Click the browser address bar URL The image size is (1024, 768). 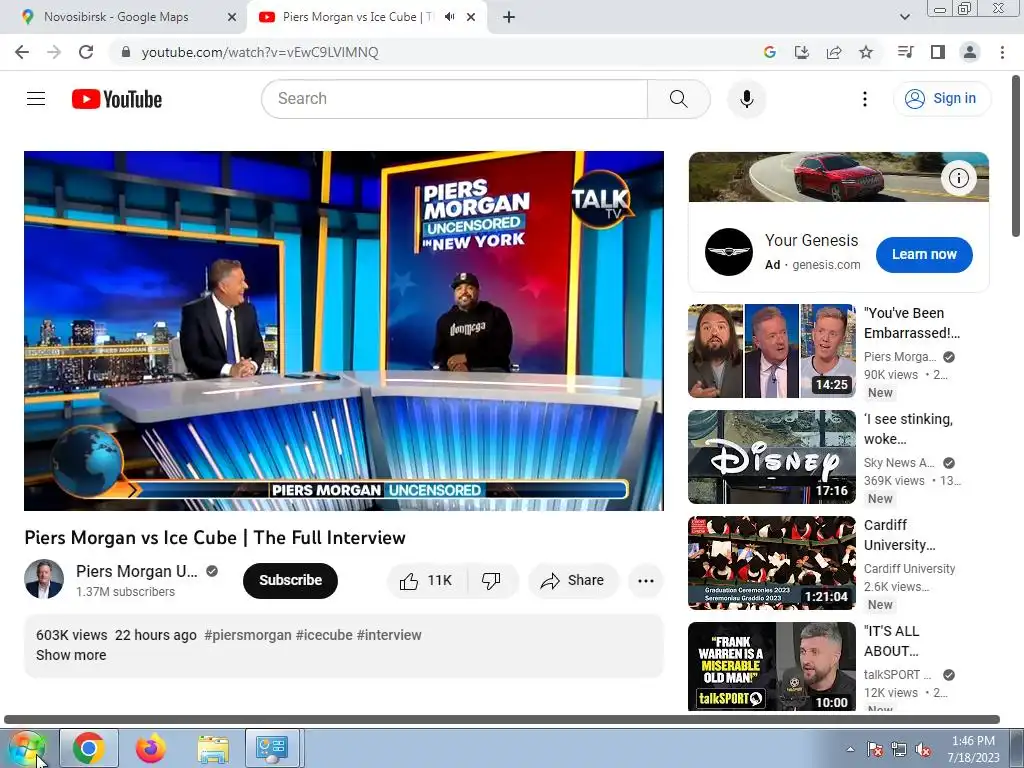coord(260,52)
